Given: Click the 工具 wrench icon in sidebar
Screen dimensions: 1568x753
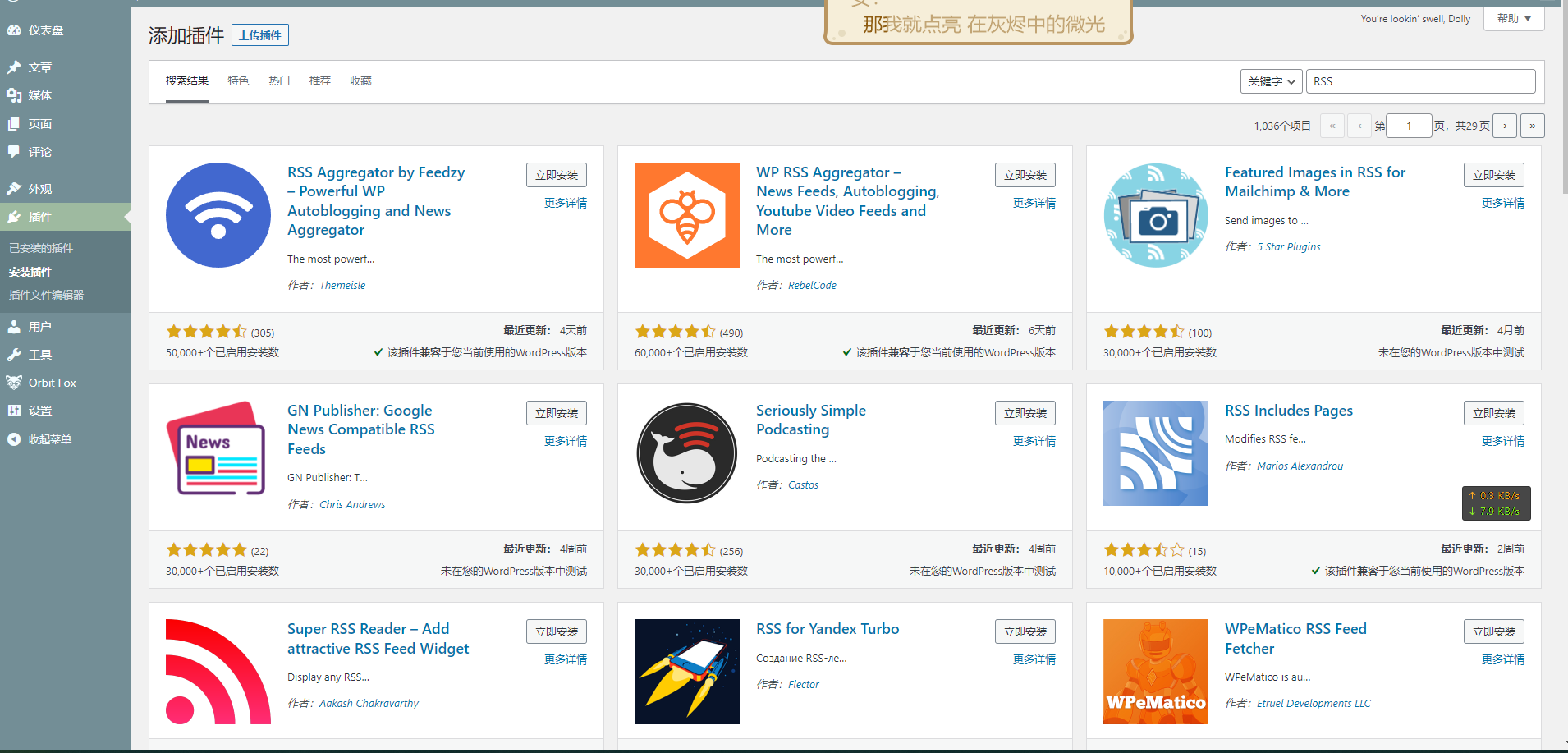Looking at the screenshot, I should tap(14, 355).
